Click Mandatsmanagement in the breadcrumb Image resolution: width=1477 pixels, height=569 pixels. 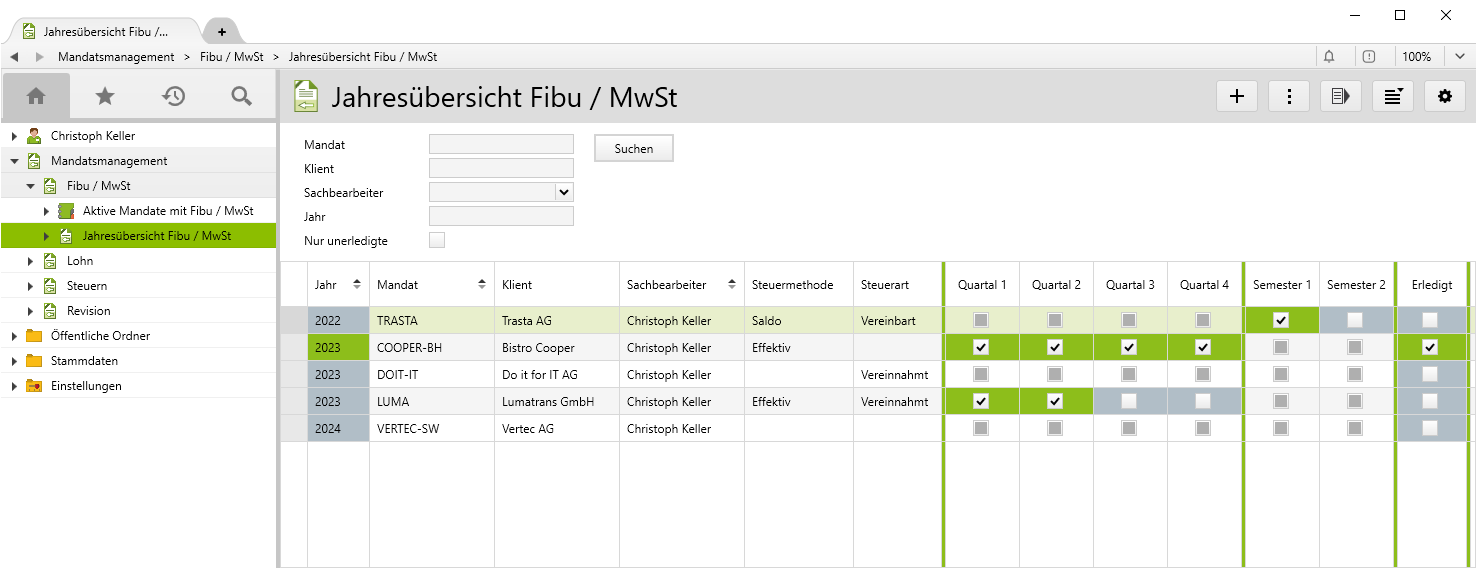coord(116,57)
